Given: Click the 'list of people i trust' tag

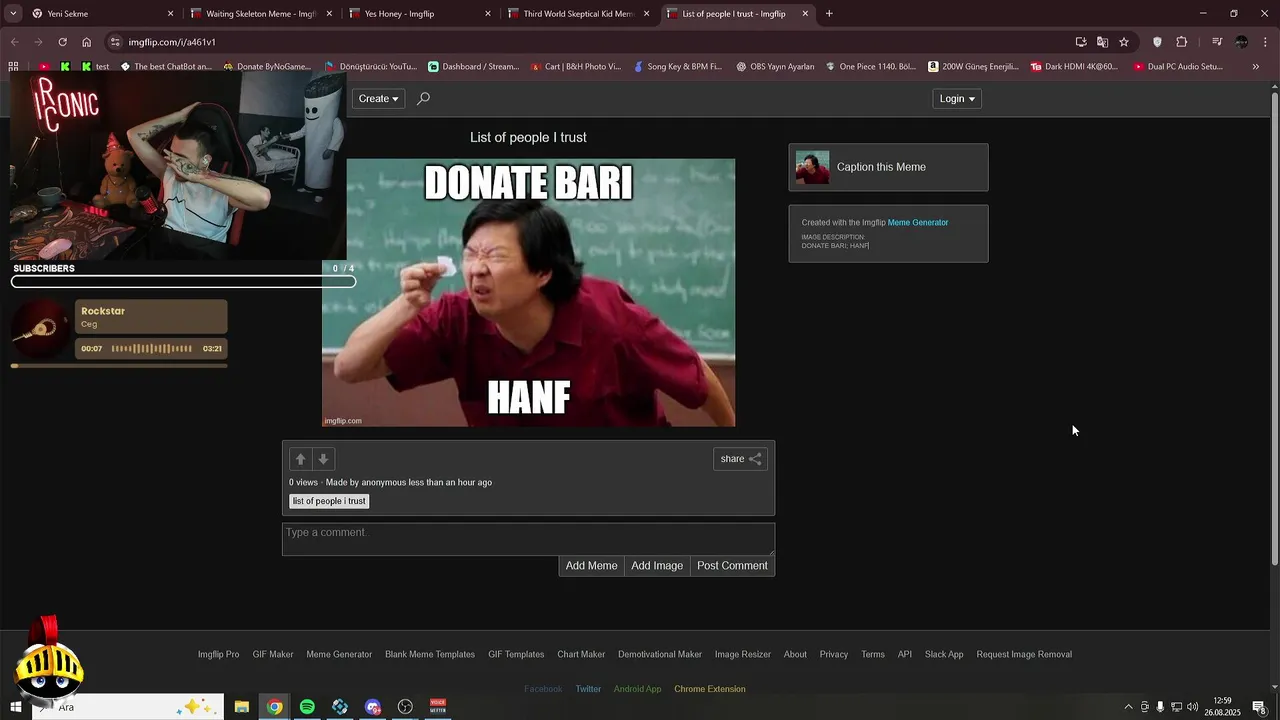Looking at the screenshot, I should tap(329, 501).
